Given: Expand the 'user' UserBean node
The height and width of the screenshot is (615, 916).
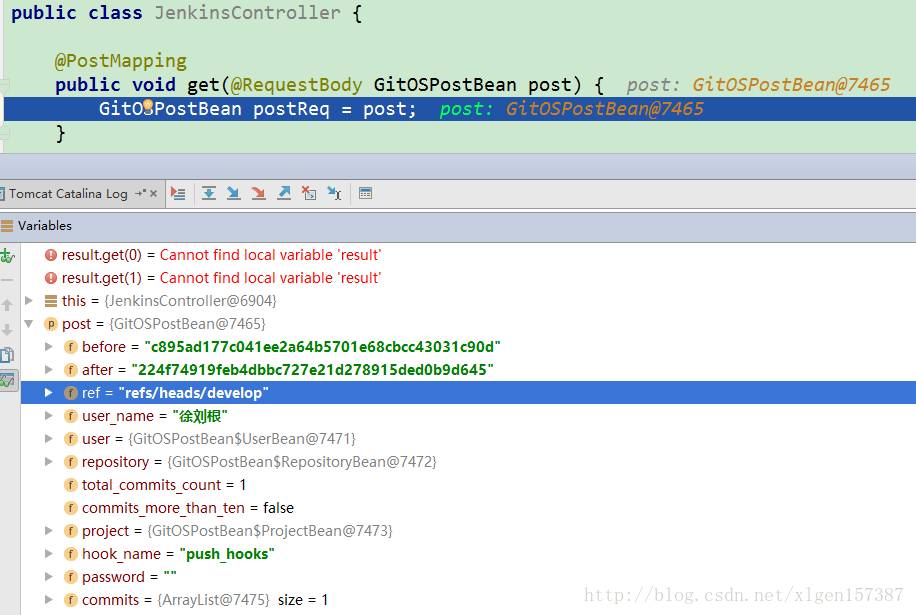Looking at the screenshot, I should (49, 439).
